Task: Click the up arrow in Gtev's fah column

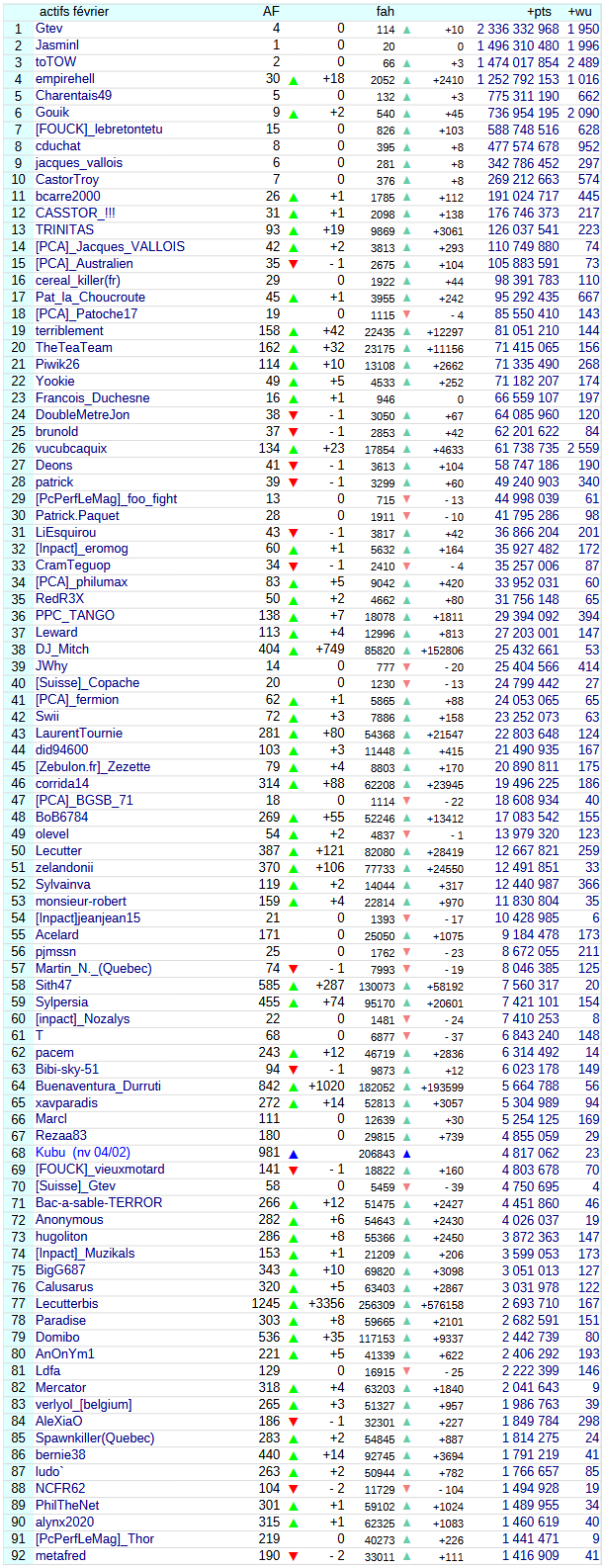Action: tap(406, 29)
